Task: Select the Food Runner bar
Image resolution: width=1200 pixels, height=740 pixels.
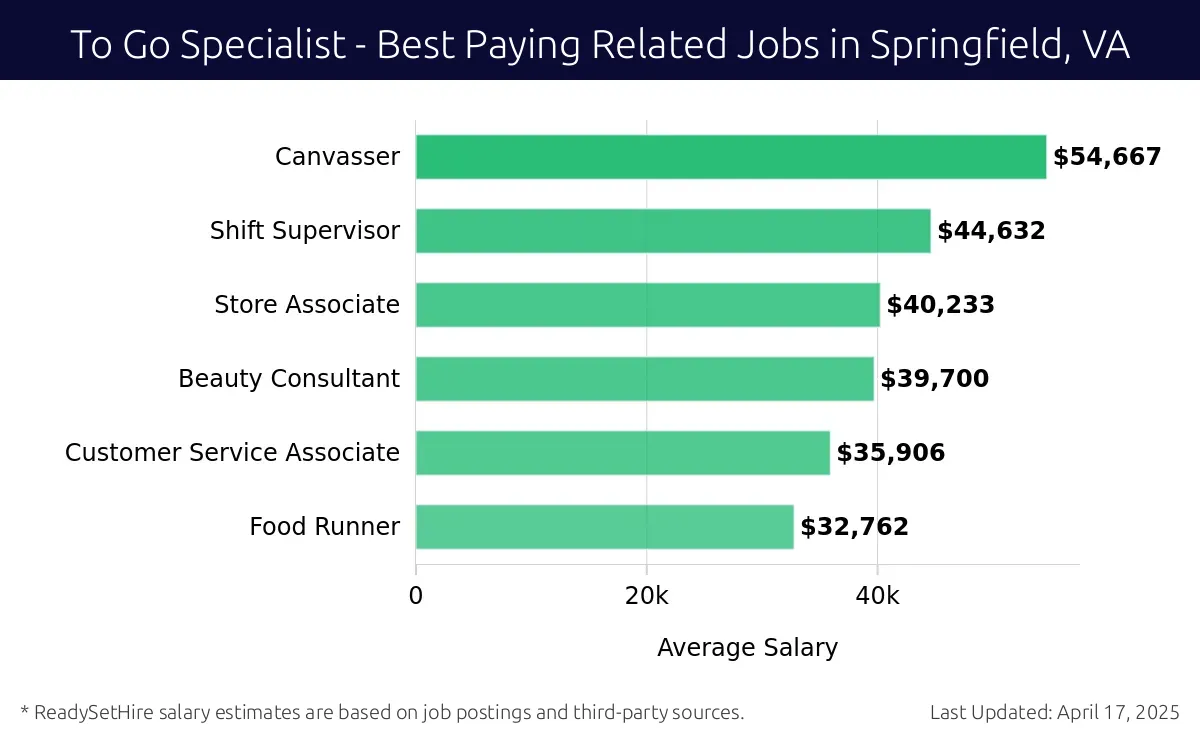Action: 605,527
